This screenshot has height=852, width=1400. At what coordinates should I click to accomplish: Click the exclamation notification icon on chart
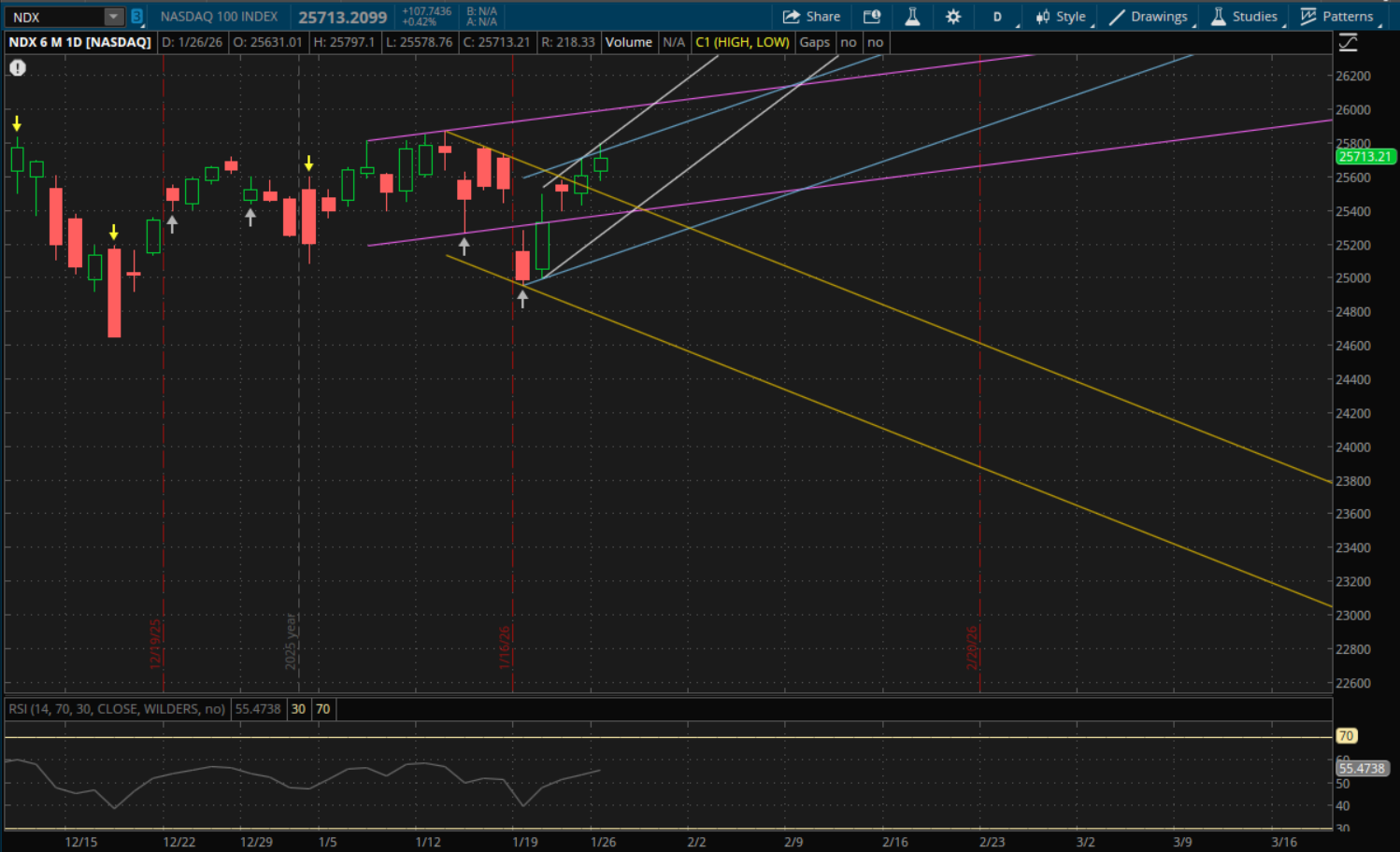[x=18, y=67]
